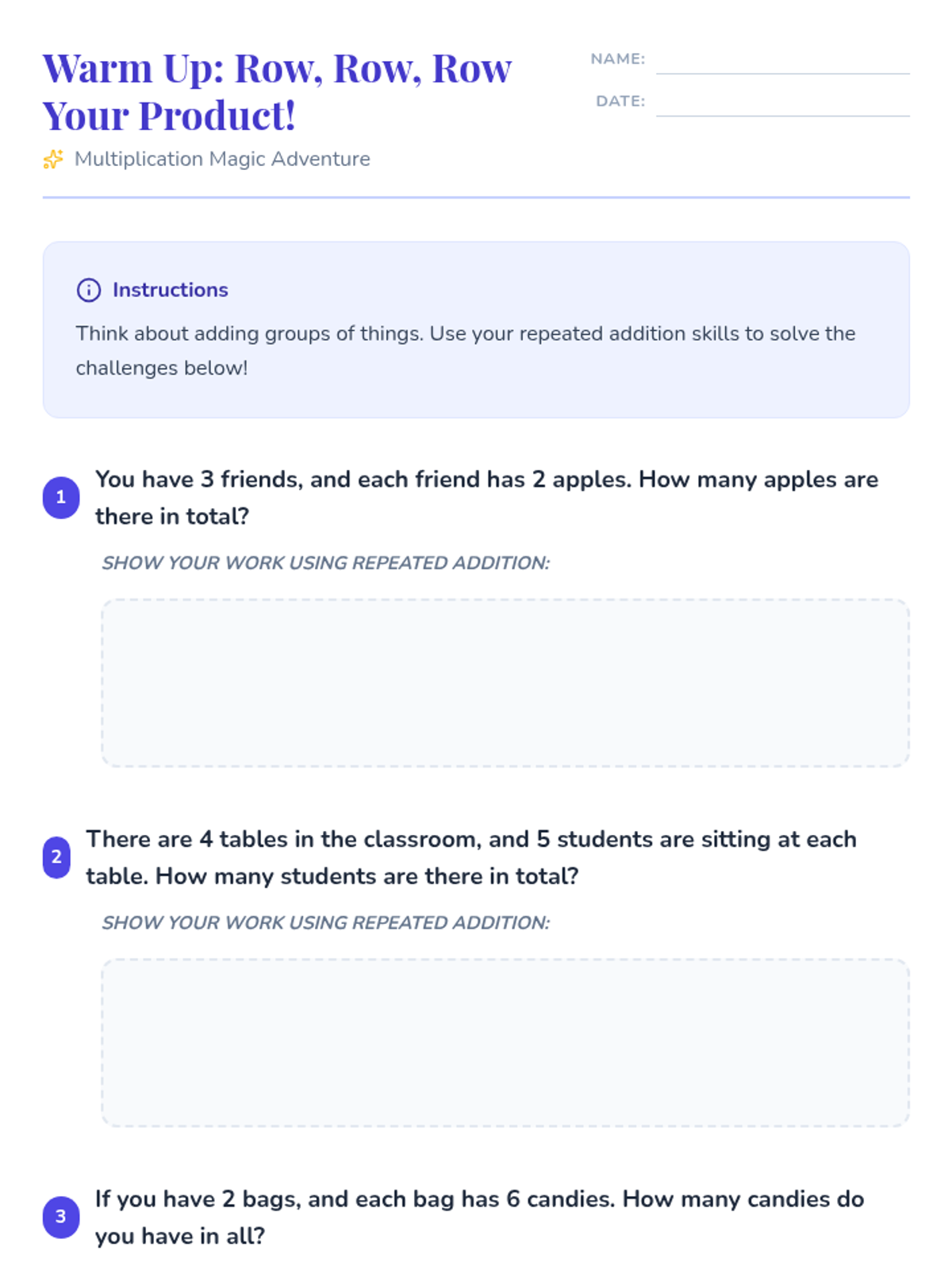This screenshot has width=952, height=1270.
Task: Click the number 3 question badge
Action: [x=61, y=1217]
